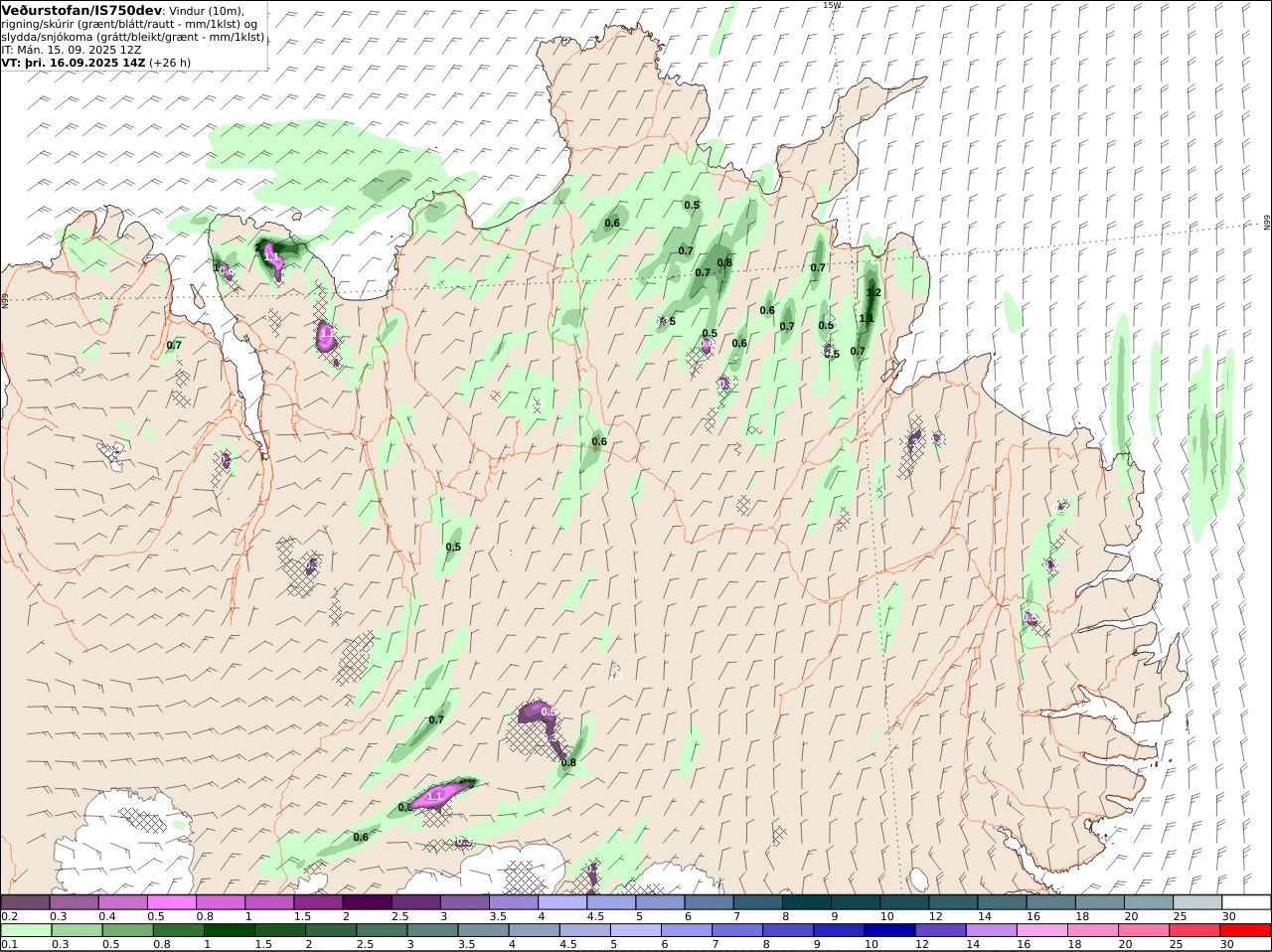
Task: Click the 0.2 swatch in the sleet/snow legend row
Action: coord(25,902)
